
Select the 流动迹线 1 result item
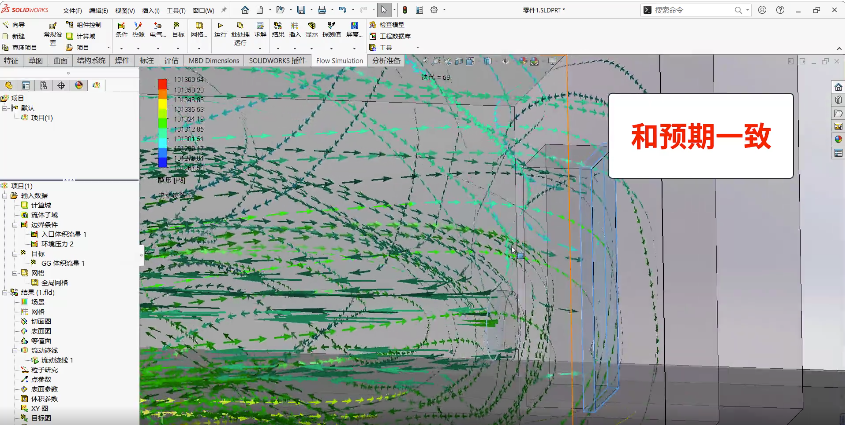click(52, 360)
